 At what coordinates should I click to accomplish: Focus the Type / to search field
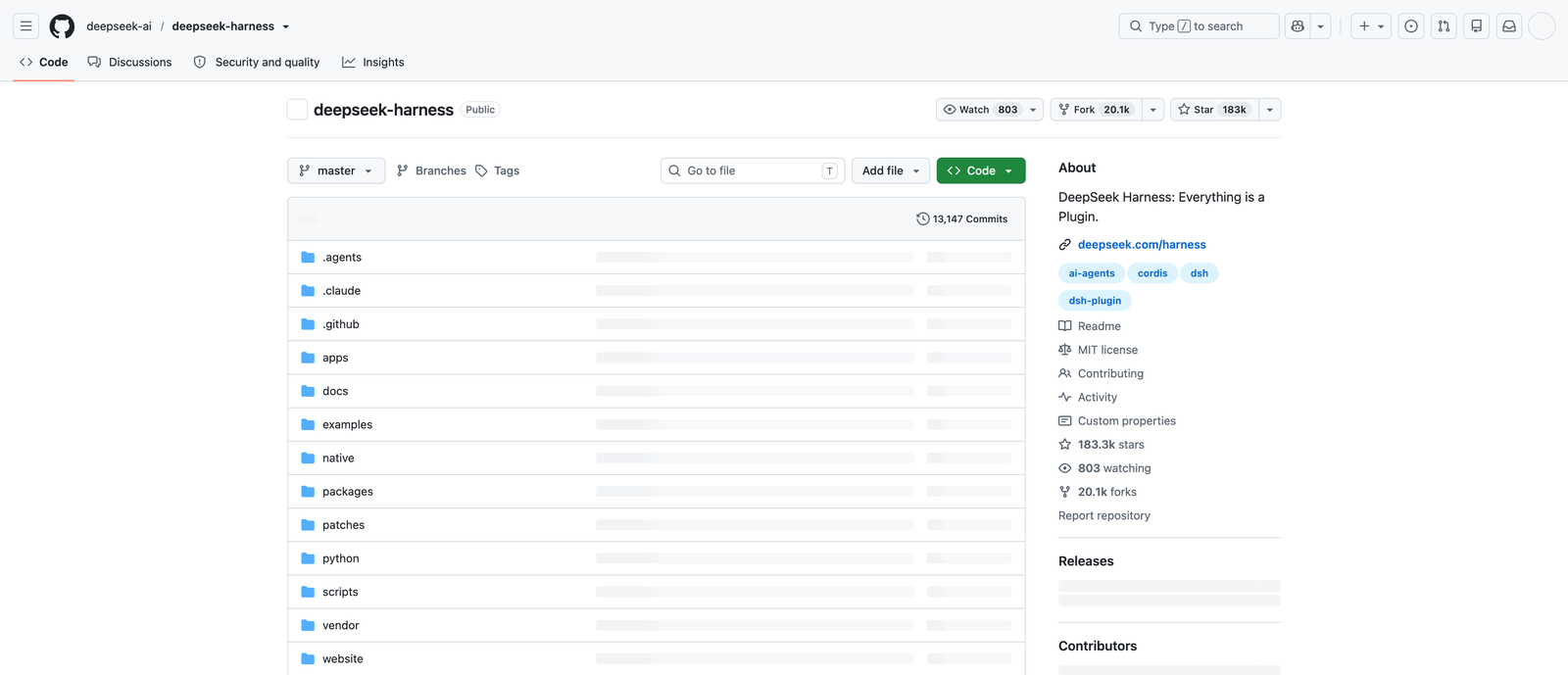tap(1199, 26)
